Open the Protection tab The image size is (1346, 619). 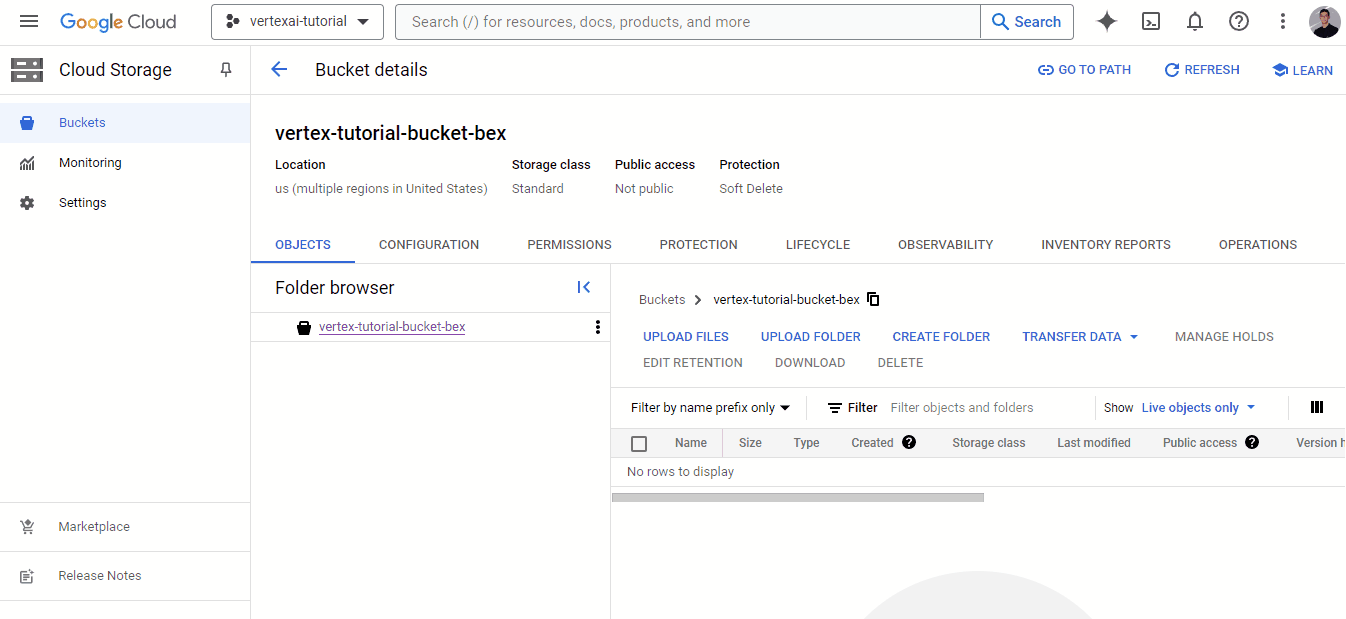pyautogui.click(x=698, y=245)
